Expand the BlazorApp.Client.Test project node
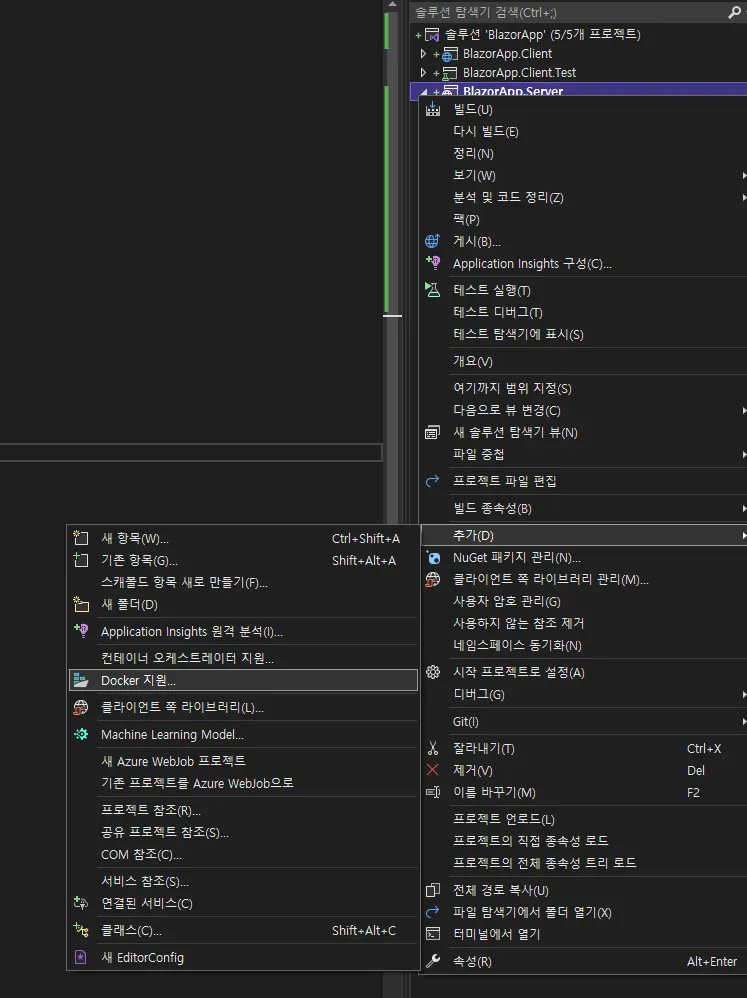 (x=424, y=73)
